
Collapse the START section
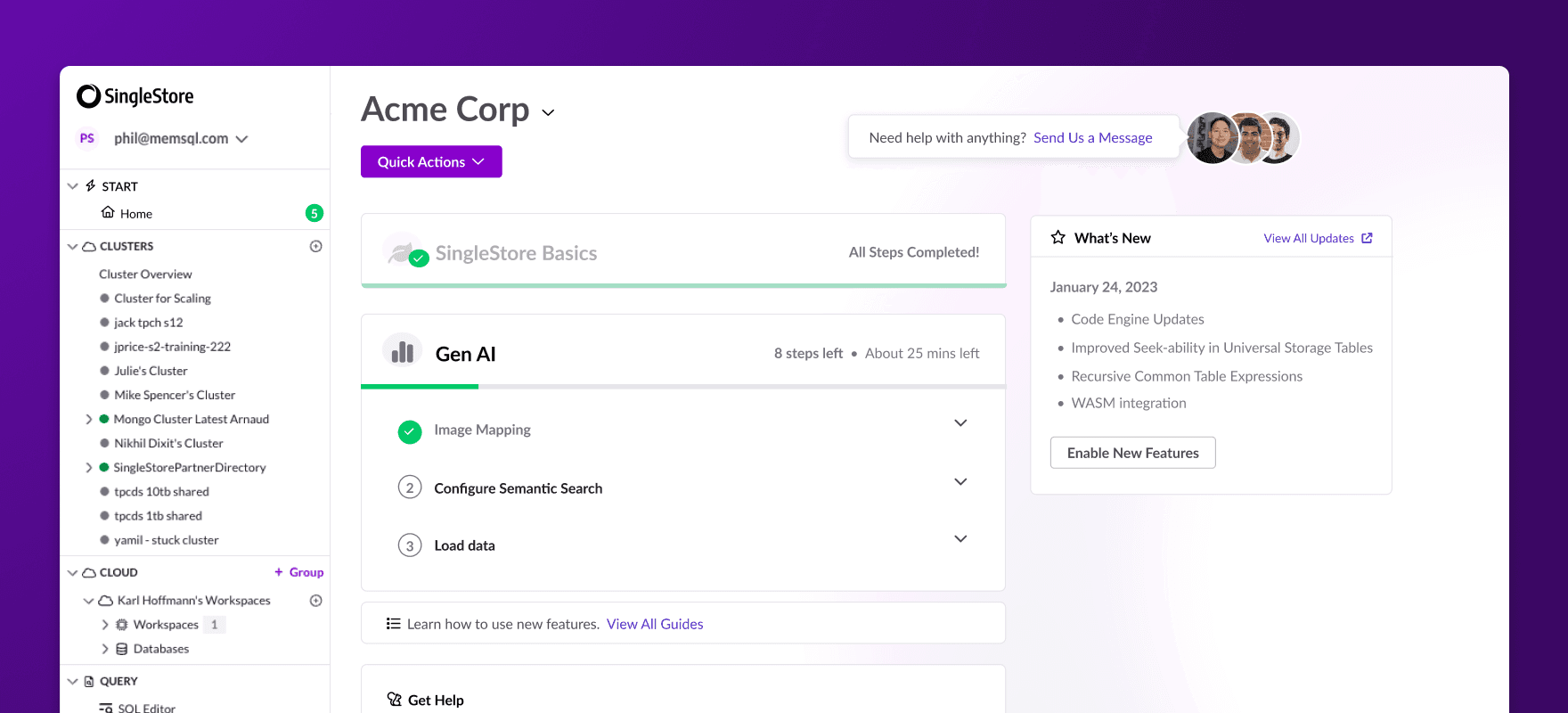click(x=73, y=186)
